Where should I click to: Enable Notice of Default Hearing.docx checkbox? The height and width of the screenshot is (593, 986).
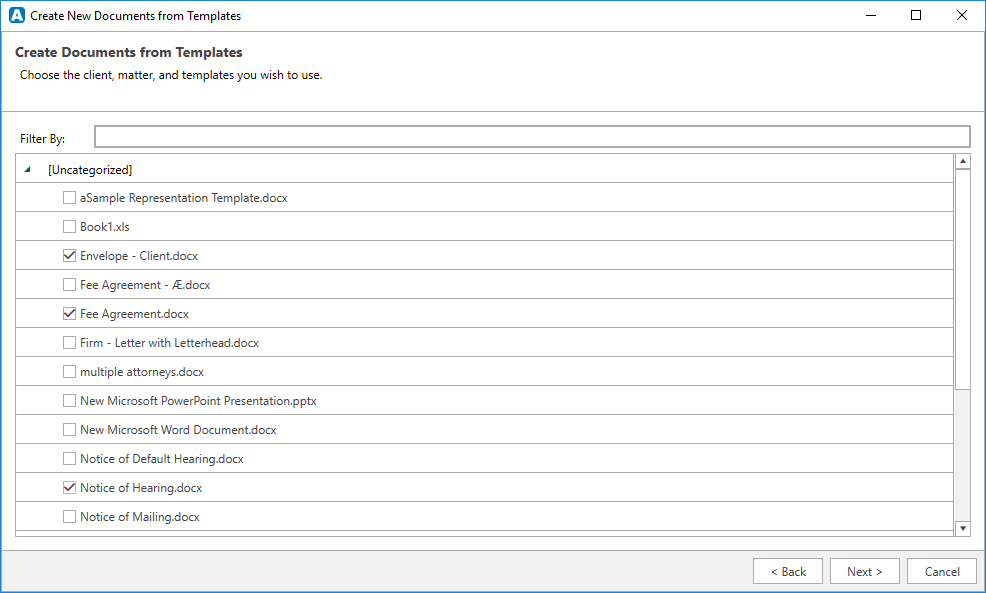pyautogui.click(x=69, y=459)
